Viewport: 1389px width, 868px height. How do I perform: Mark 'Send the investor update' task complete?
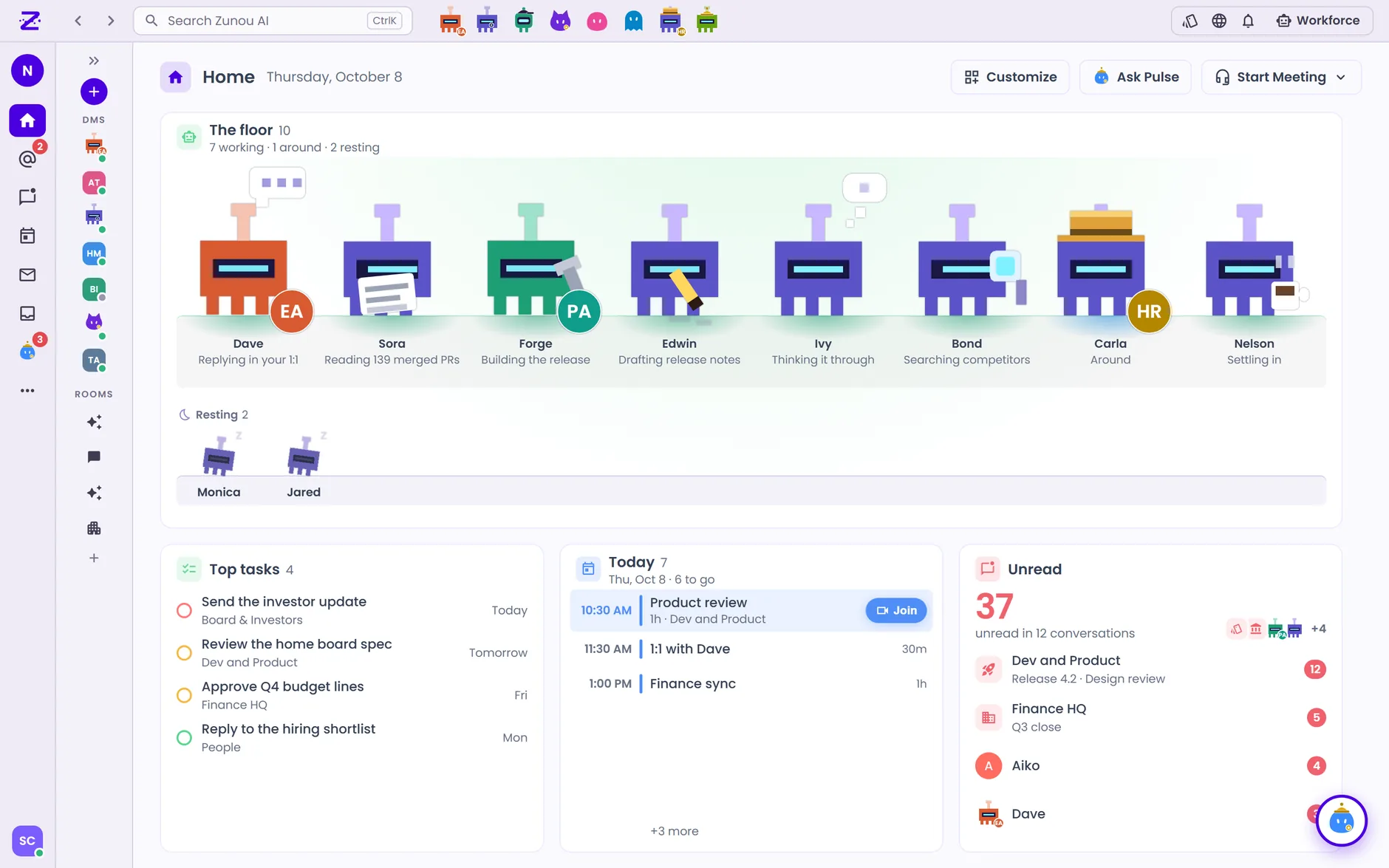point(185,610)
